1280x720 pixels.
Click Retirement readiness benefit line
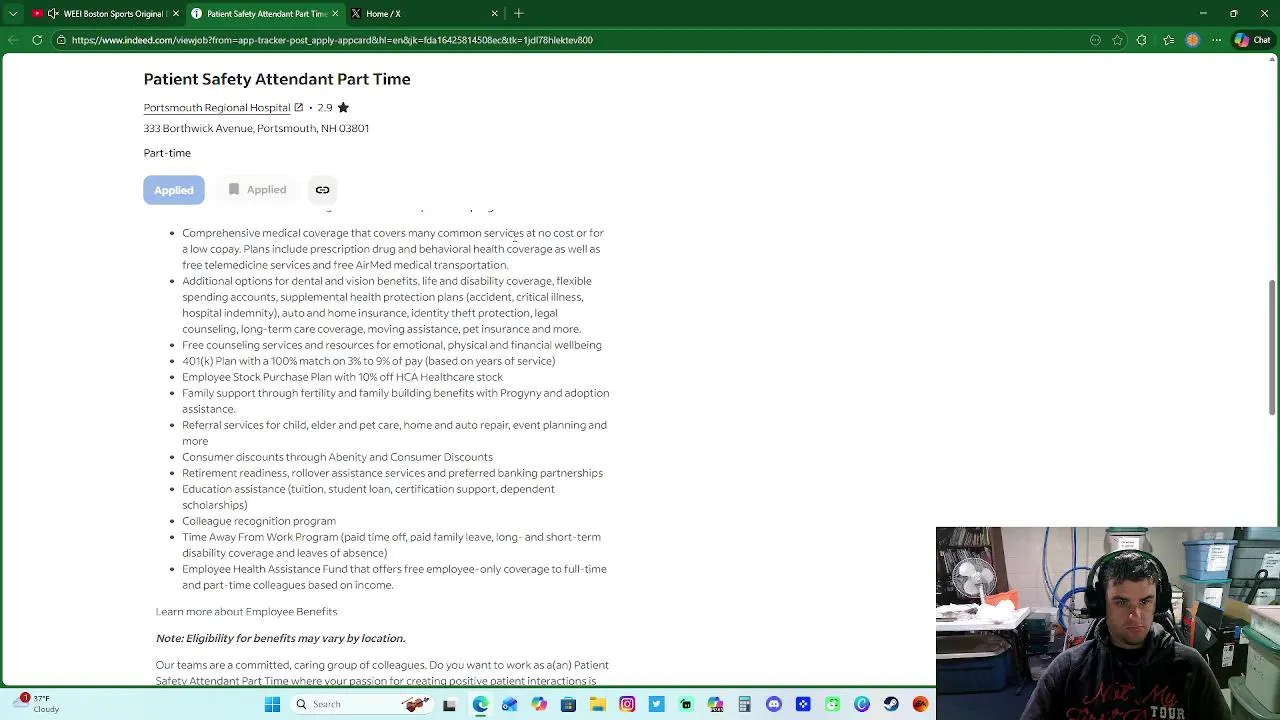(392, 473)
